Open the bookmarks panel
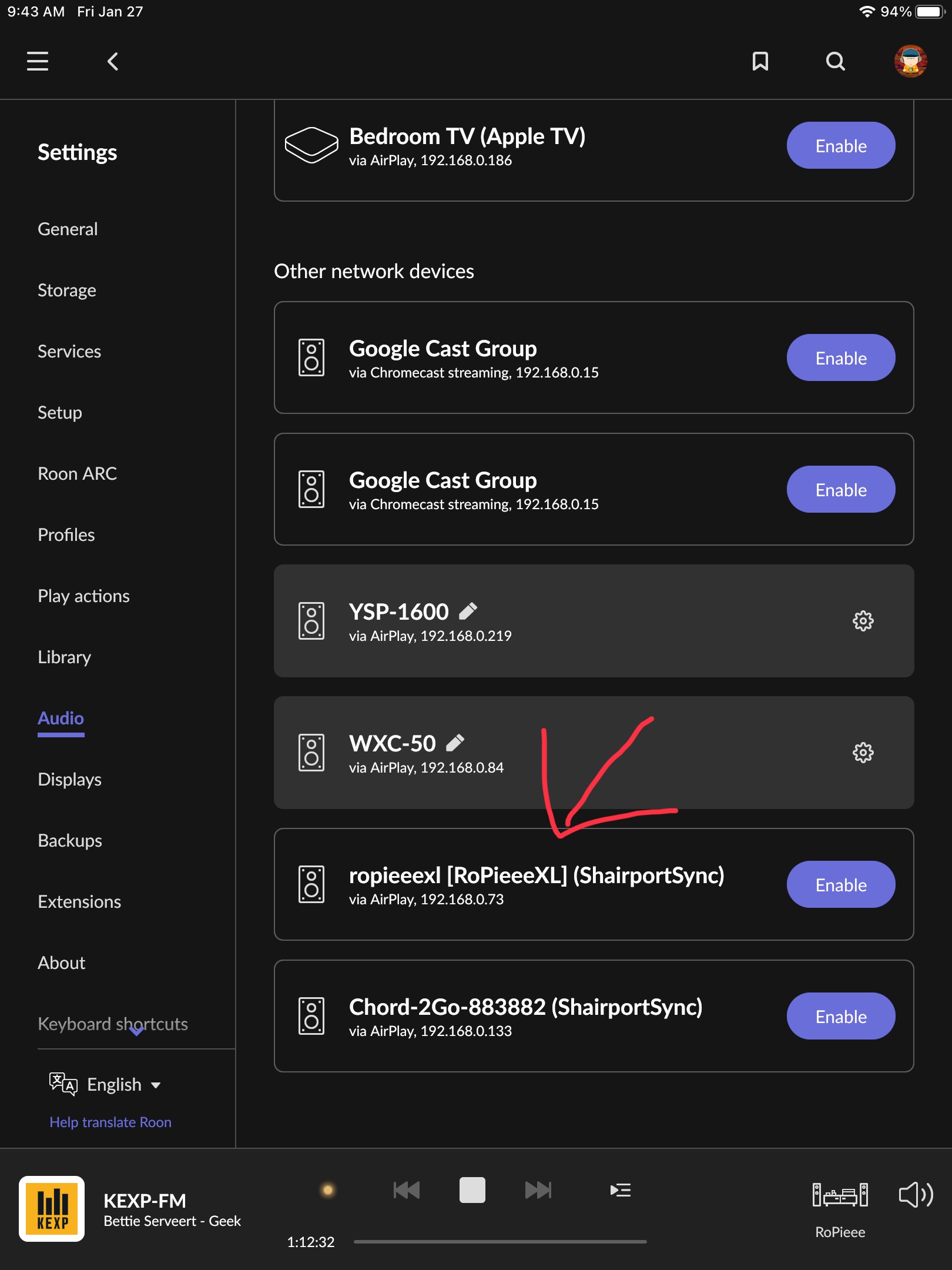952x1270 pixels. [760, 61]
